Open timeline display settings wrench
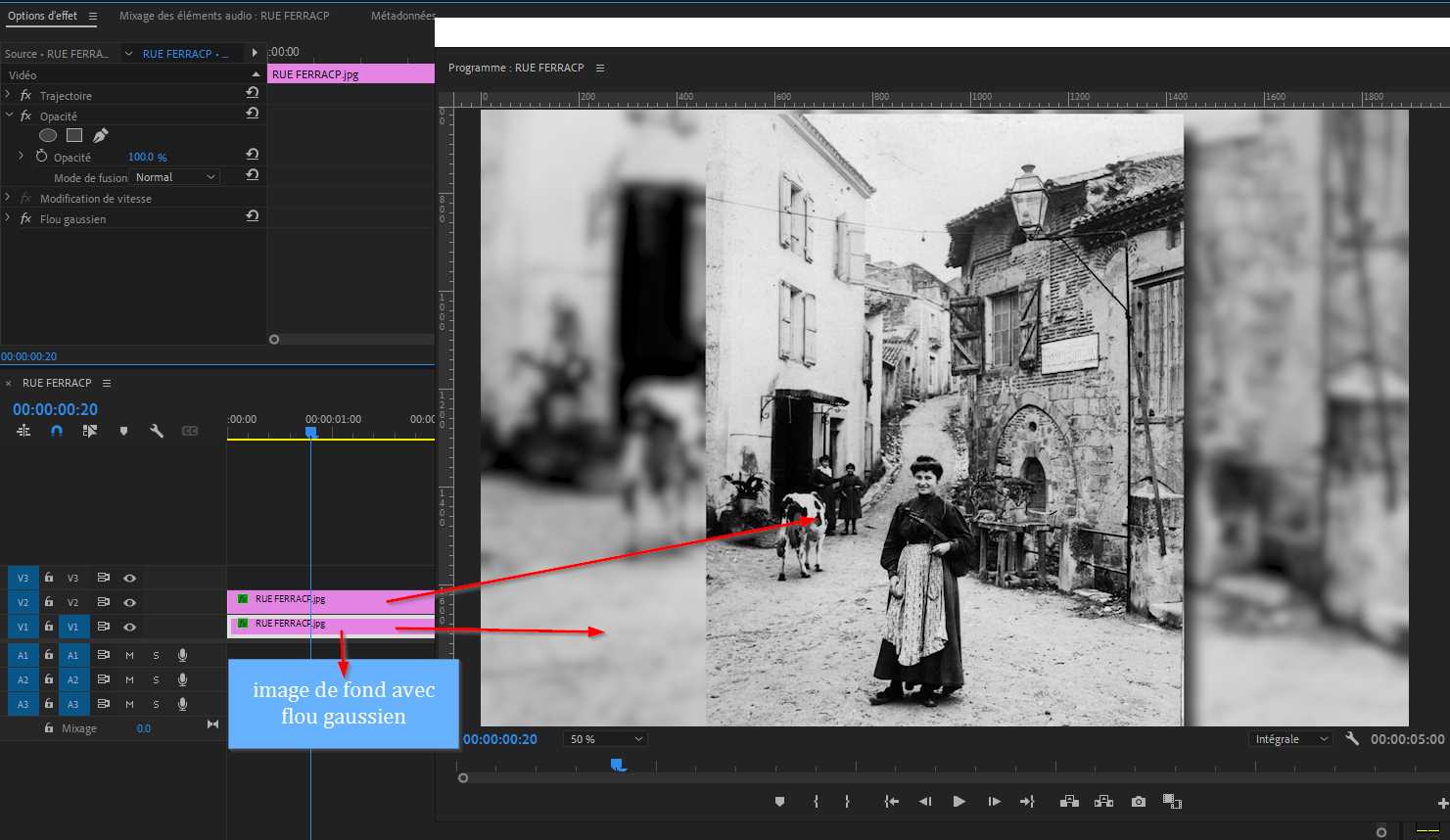This screenshot has height=840, width=1450. 156,431
